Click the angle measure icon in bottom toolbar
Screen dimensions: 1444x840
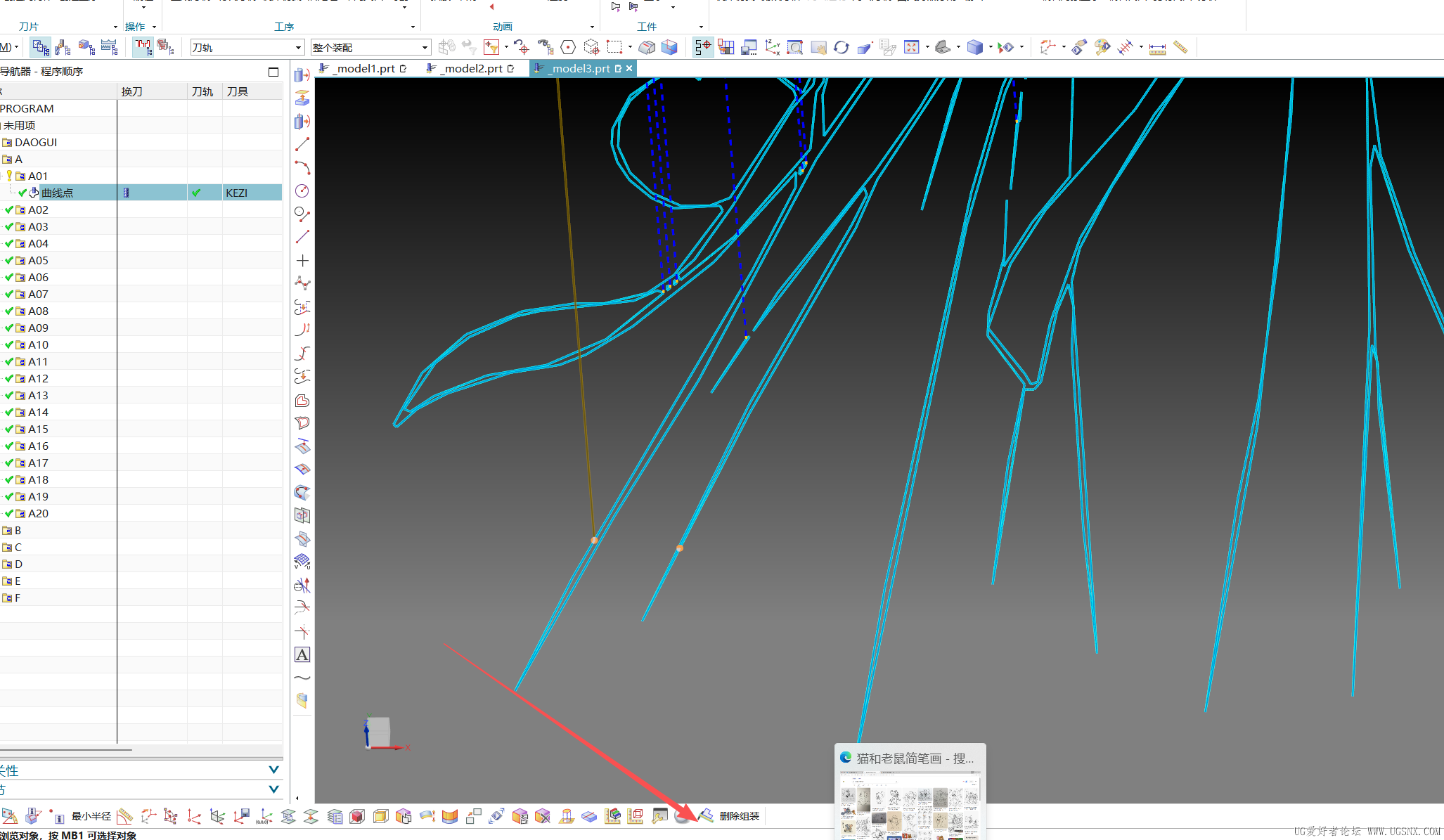125,816
